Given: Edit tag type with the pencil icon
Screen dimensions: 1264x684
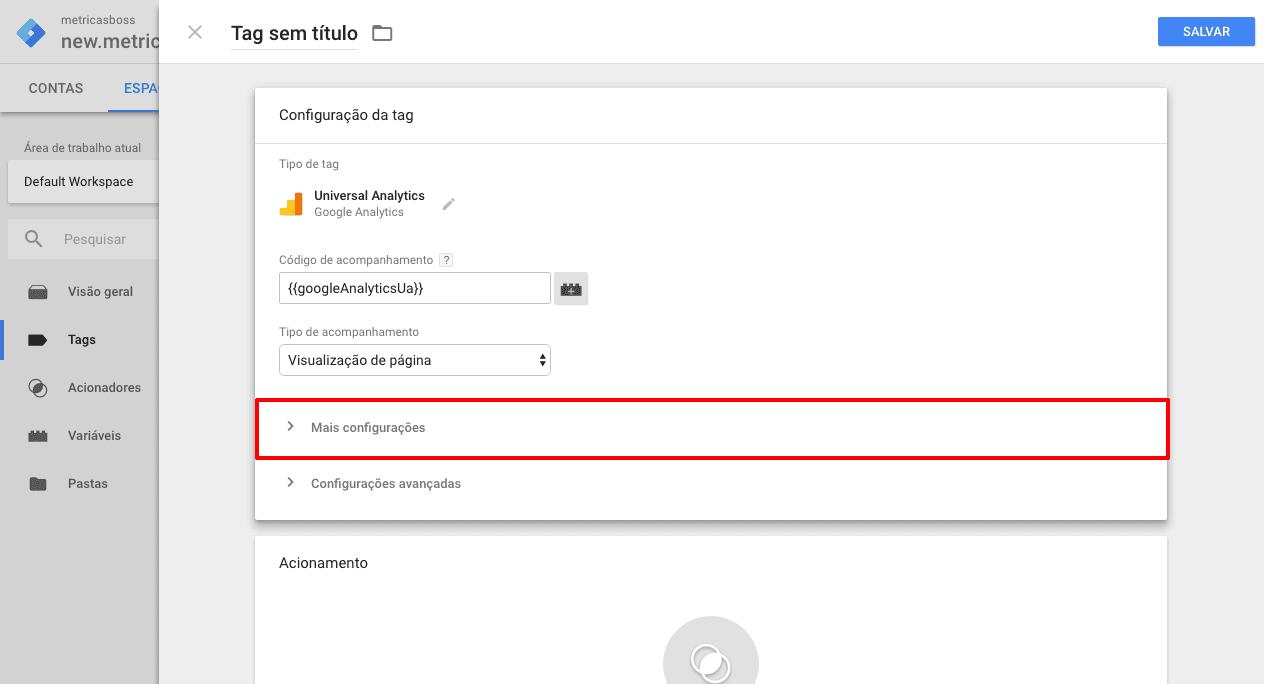Looking at the screenshot, I should 448,203.
